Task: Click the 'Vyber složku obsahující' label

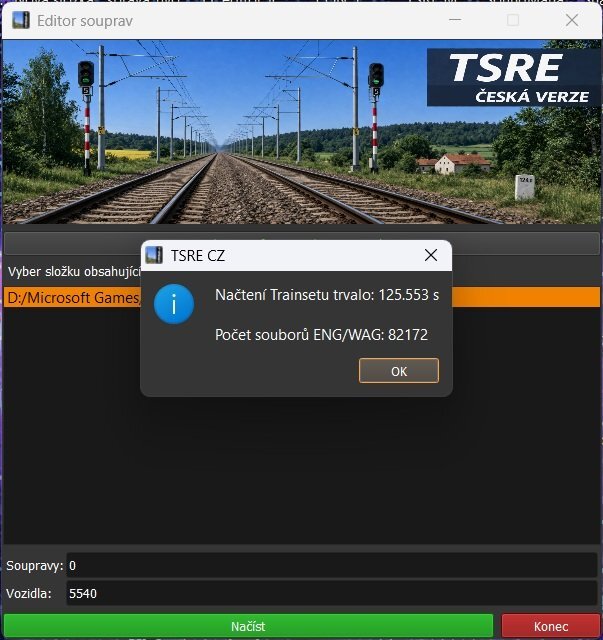Action: (x=72, y=272)
